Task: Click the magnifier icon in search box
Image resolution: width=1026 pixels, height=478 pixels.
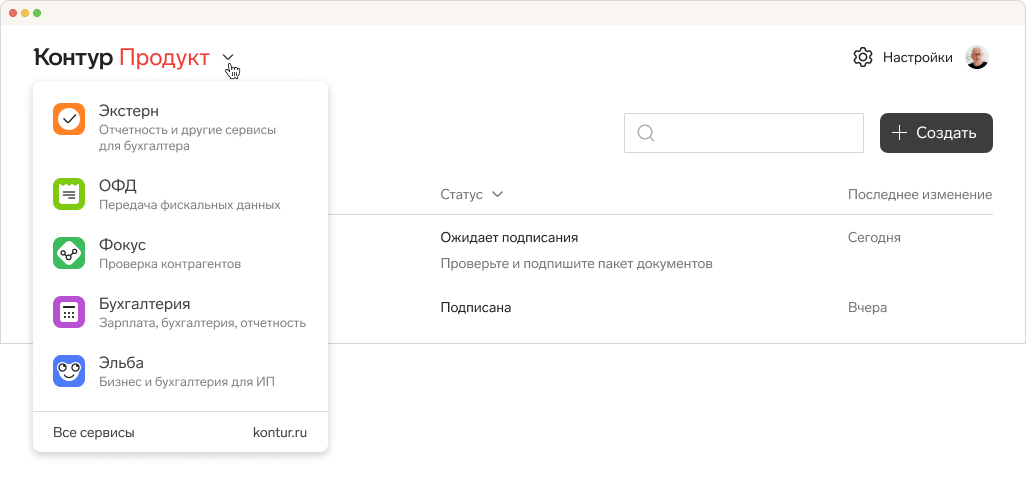Action: click(646, 133)
